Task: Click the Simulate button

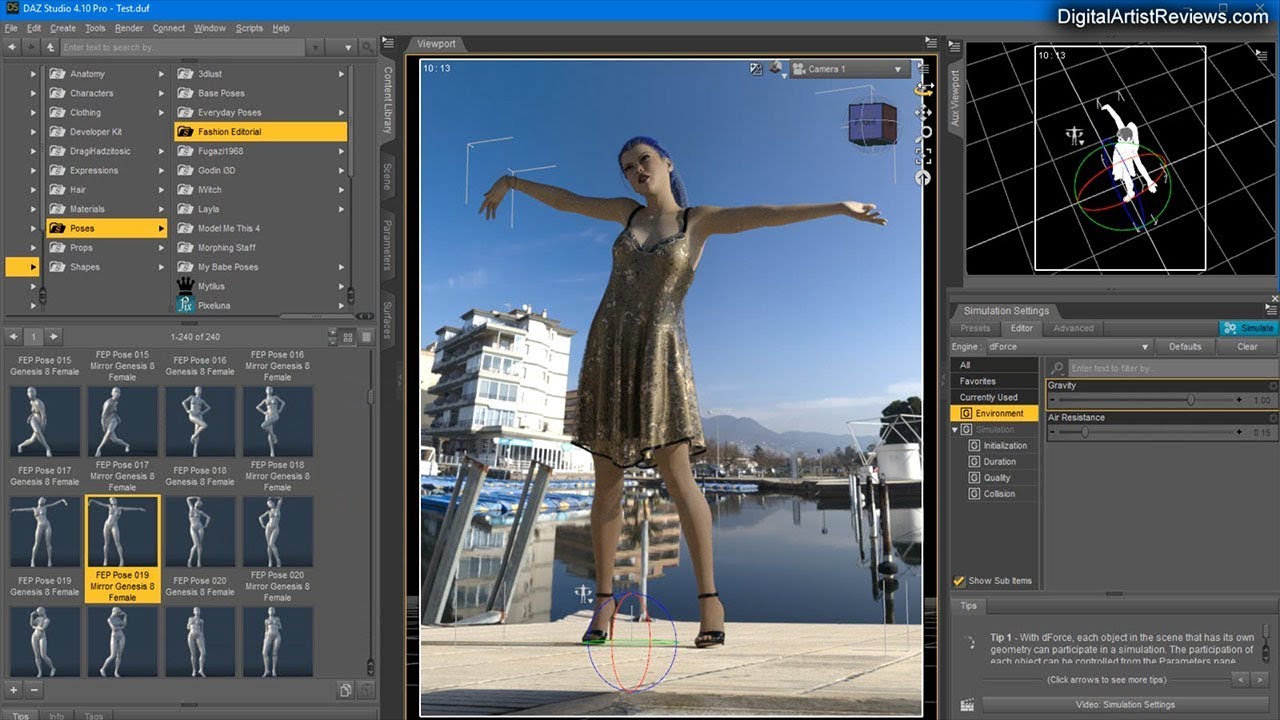Action: click(1249, 328)
